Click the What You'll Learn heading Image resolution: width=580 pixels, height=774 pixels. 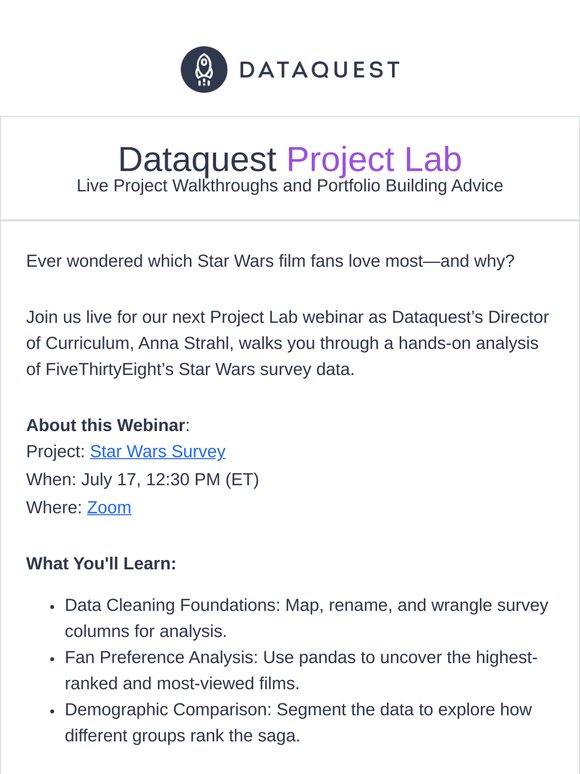point(101,563)
